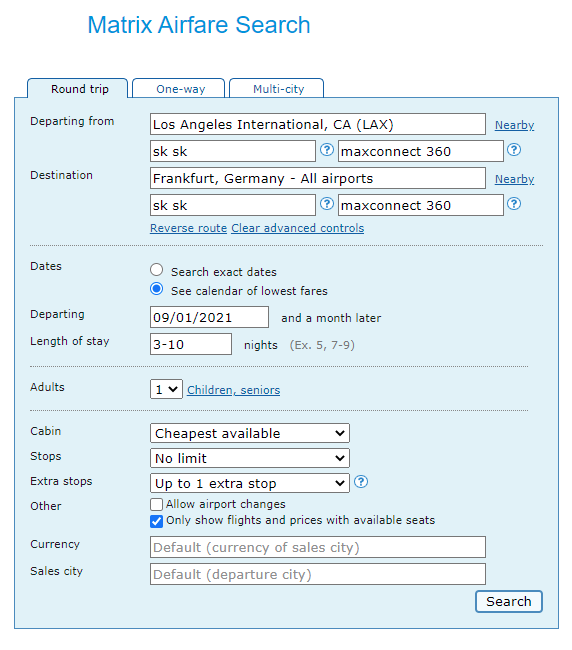Focus the Departing date input field

point(209,317)
